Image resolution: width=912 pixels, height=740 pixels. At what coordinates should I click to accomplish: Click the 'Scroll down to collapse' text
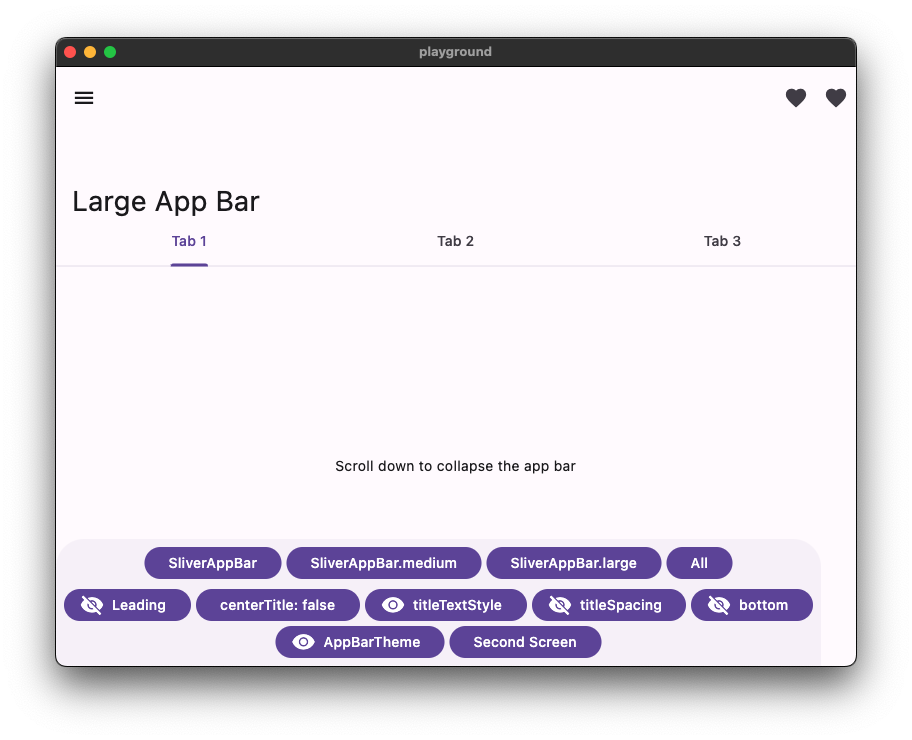click(x=455, y=466)
